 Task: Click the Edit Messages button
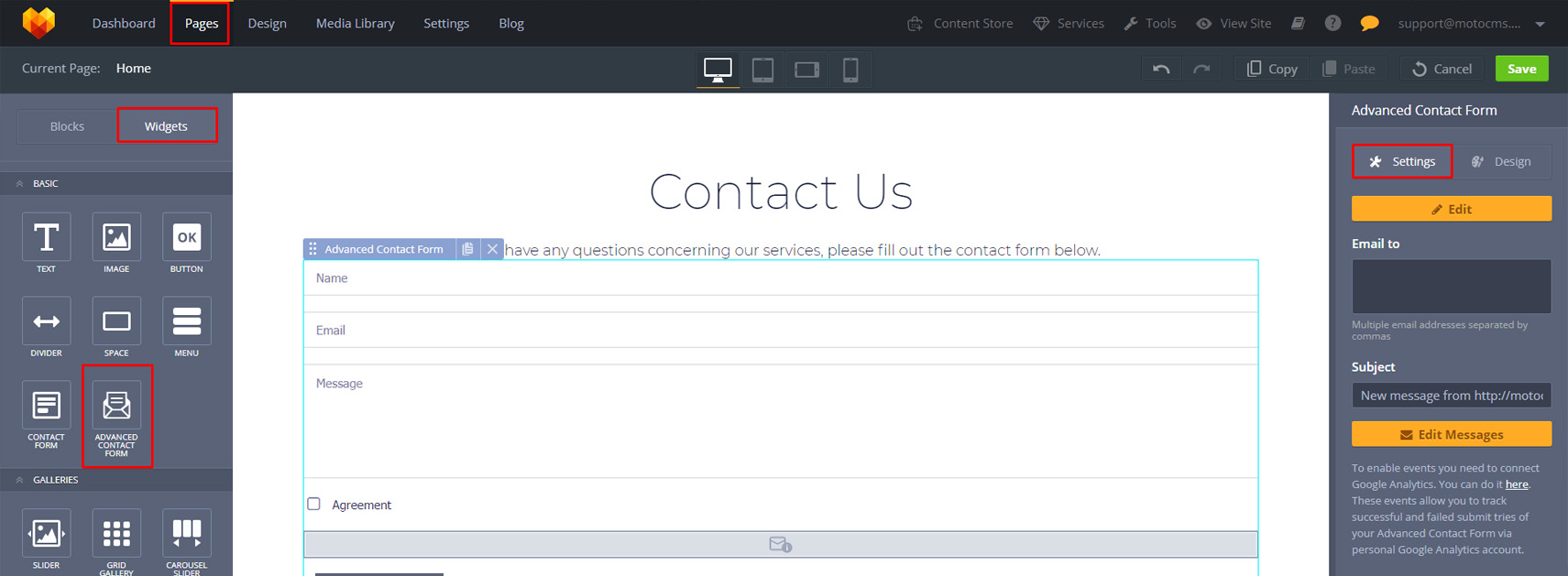point(1451,434)
